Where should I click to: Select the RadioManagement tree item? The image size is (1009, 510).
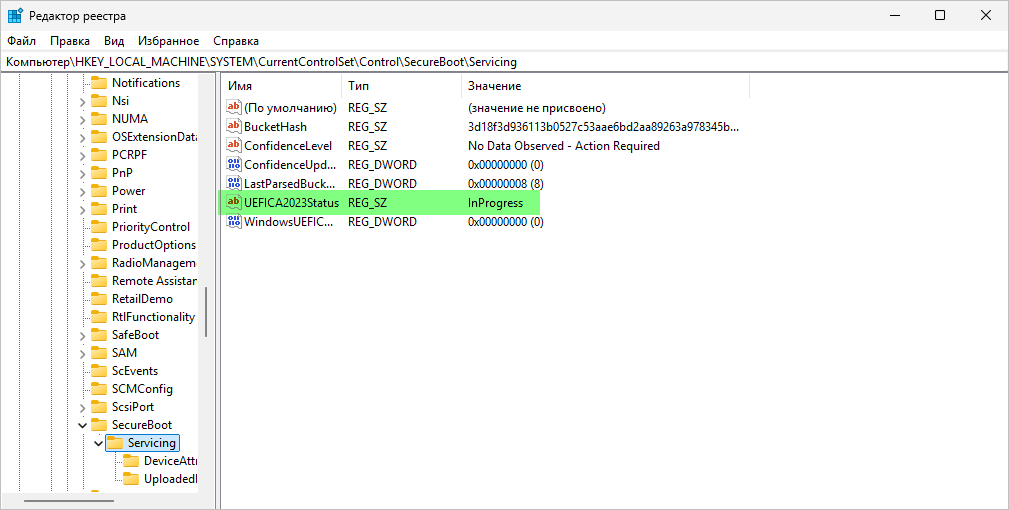[154, 263]
